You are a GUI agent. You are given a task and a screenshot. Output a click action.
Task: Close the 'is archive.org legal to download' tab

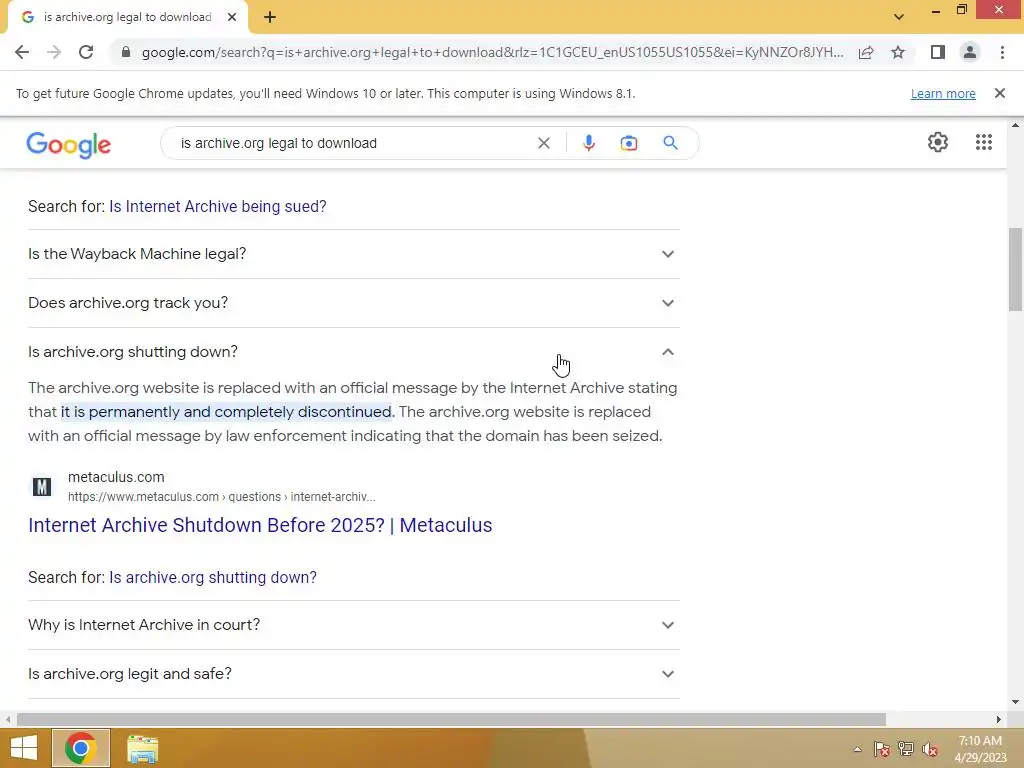tap(232, 18)
